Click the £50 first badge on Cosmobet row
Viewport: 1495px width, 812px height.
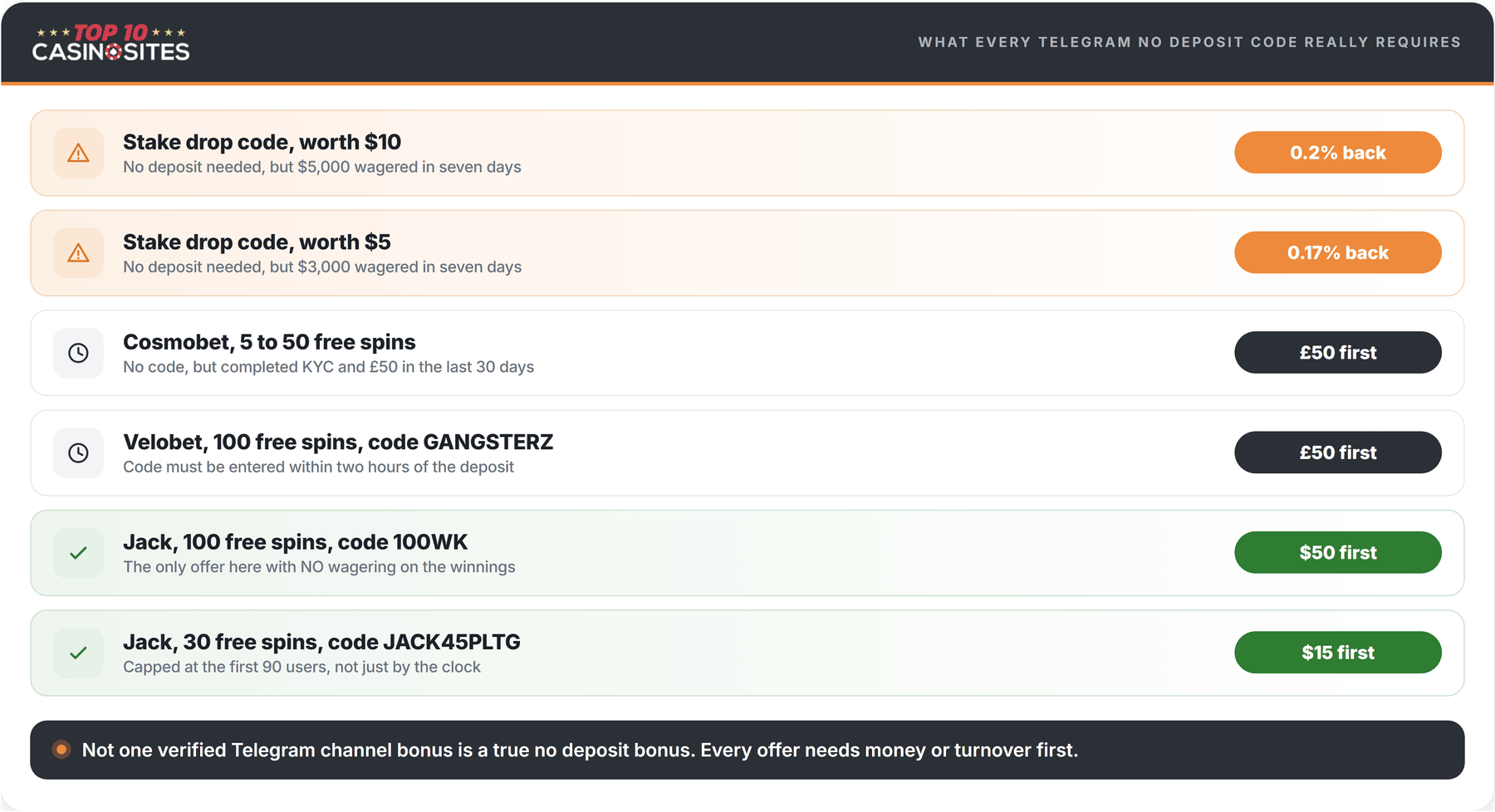click(x=1337, y=353)
